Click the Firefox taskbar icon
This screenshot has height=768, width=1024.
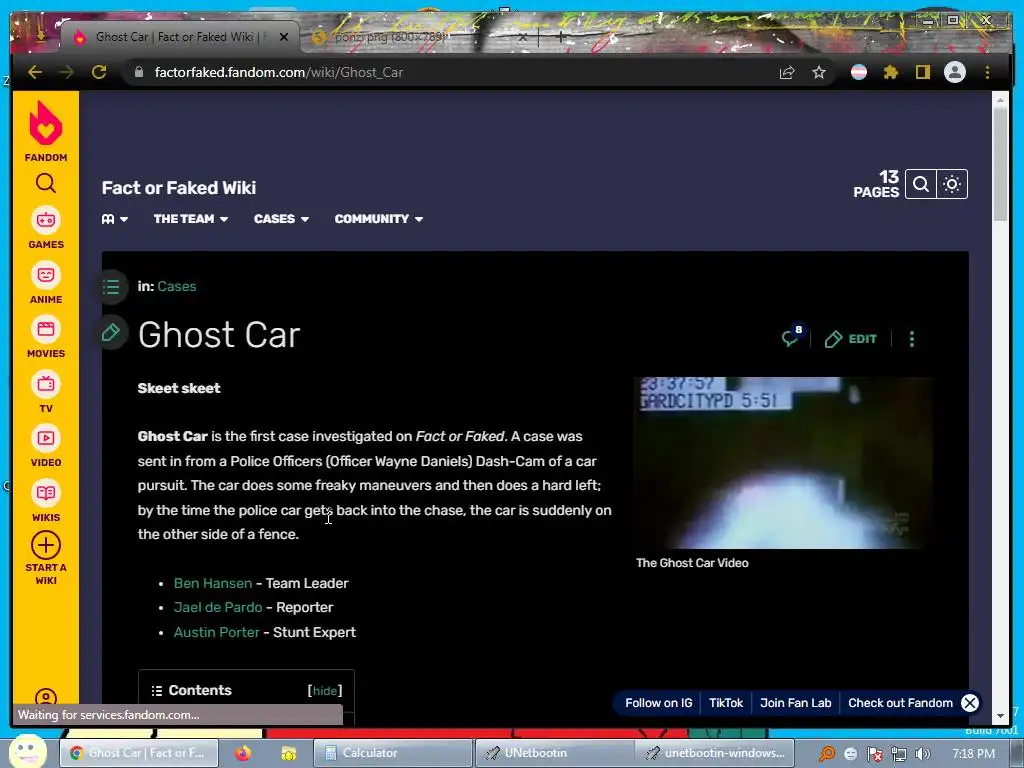[x=243, y=754]
